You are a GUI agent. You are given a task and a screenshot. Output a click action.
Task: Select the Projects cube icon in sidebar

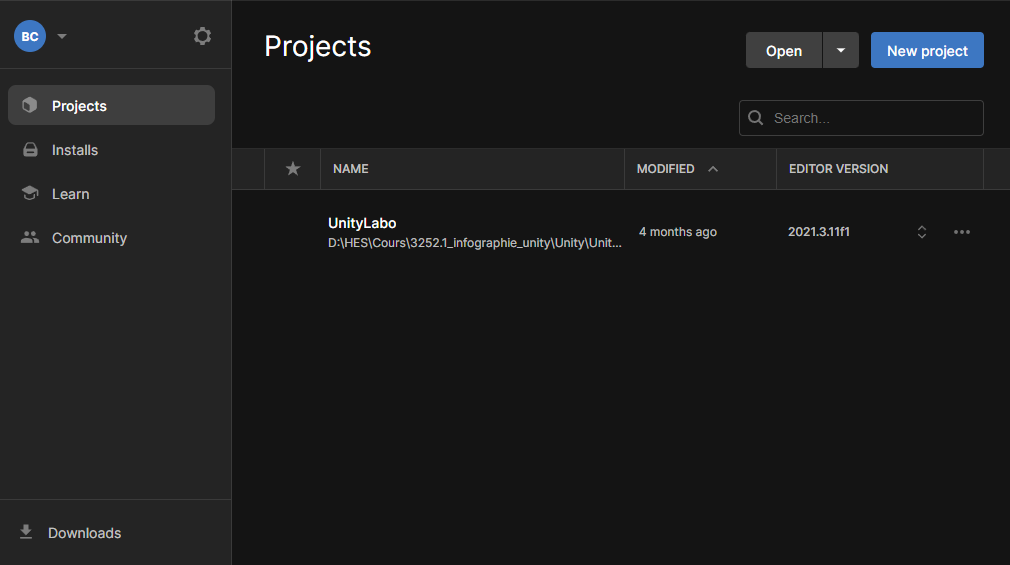coord(30,105)
